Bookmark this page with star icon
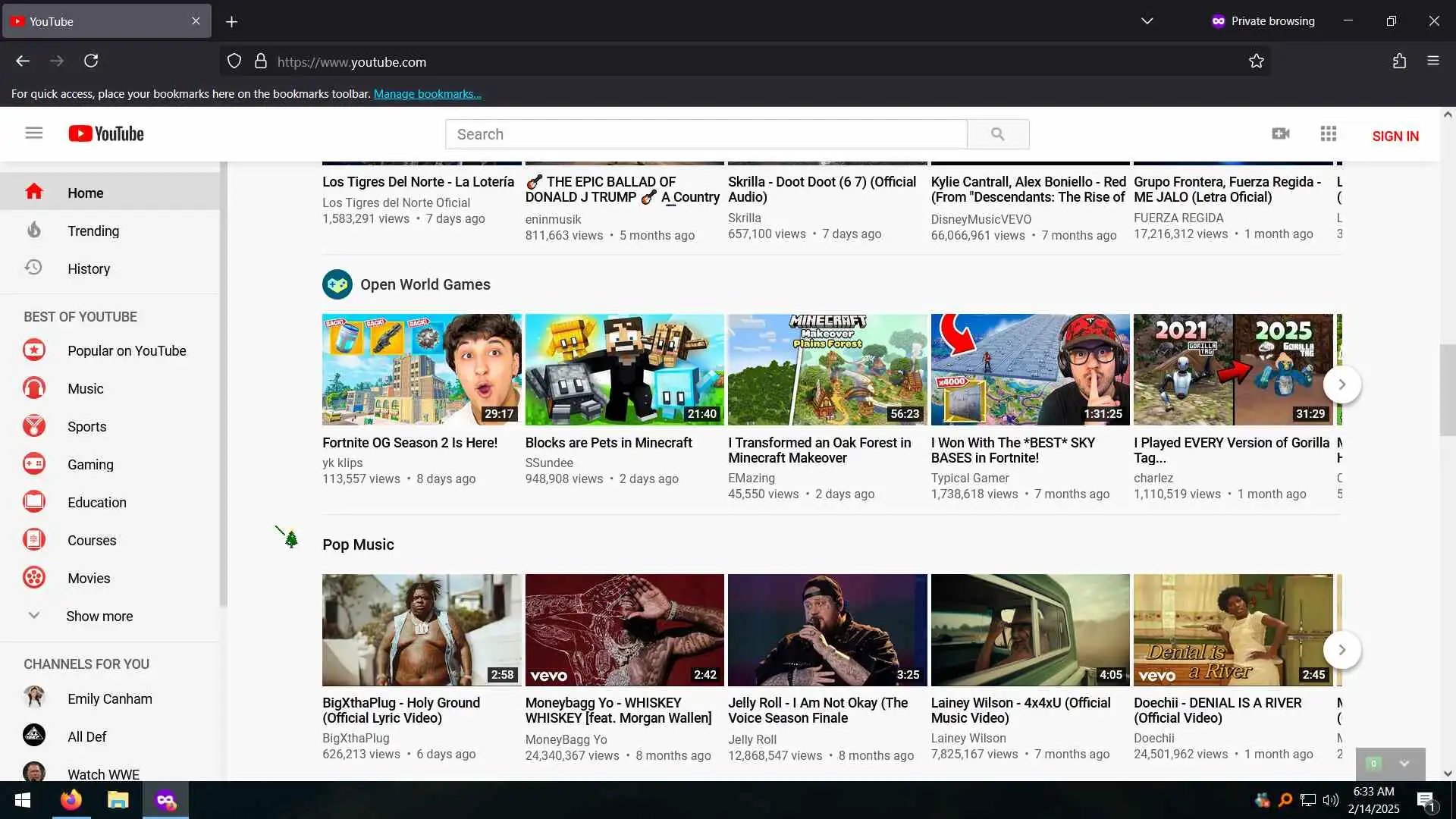This screenshot has width=1456, height=819. (x=1257, y=61)
